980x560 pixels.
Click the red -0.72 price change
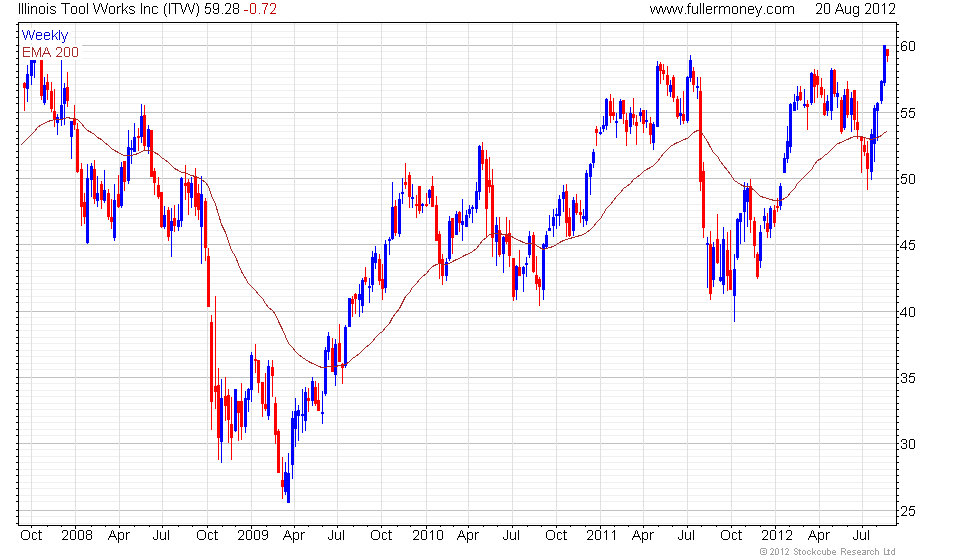pyautogui.click(x=260, y=9)
